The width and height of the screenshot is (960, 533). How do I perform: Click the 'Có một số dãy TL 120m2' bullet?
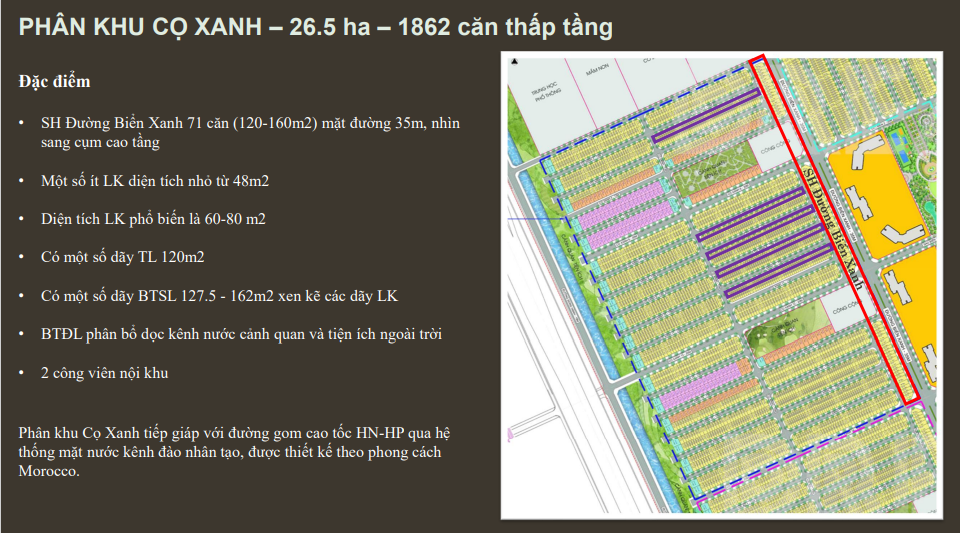[123, 257]
